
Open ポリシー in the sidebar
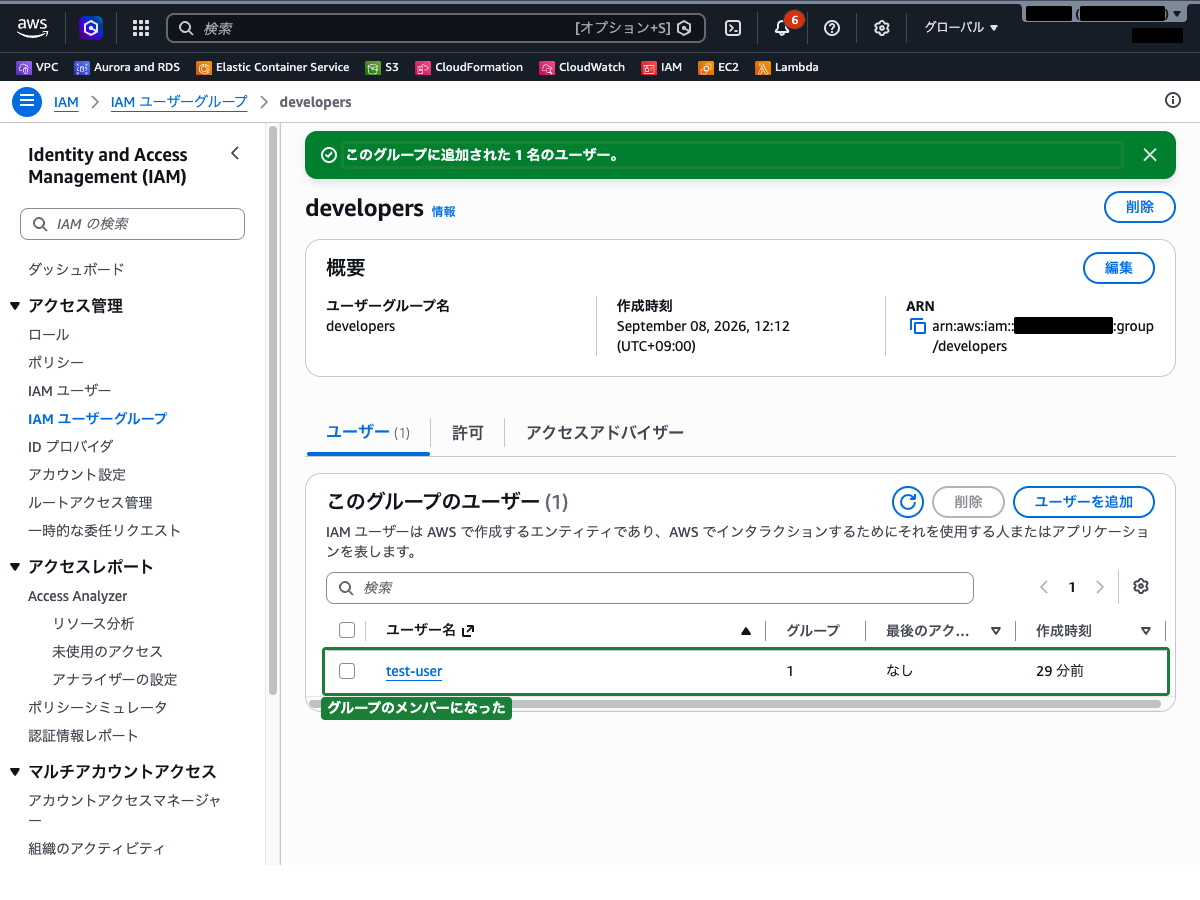pos(56,362)
